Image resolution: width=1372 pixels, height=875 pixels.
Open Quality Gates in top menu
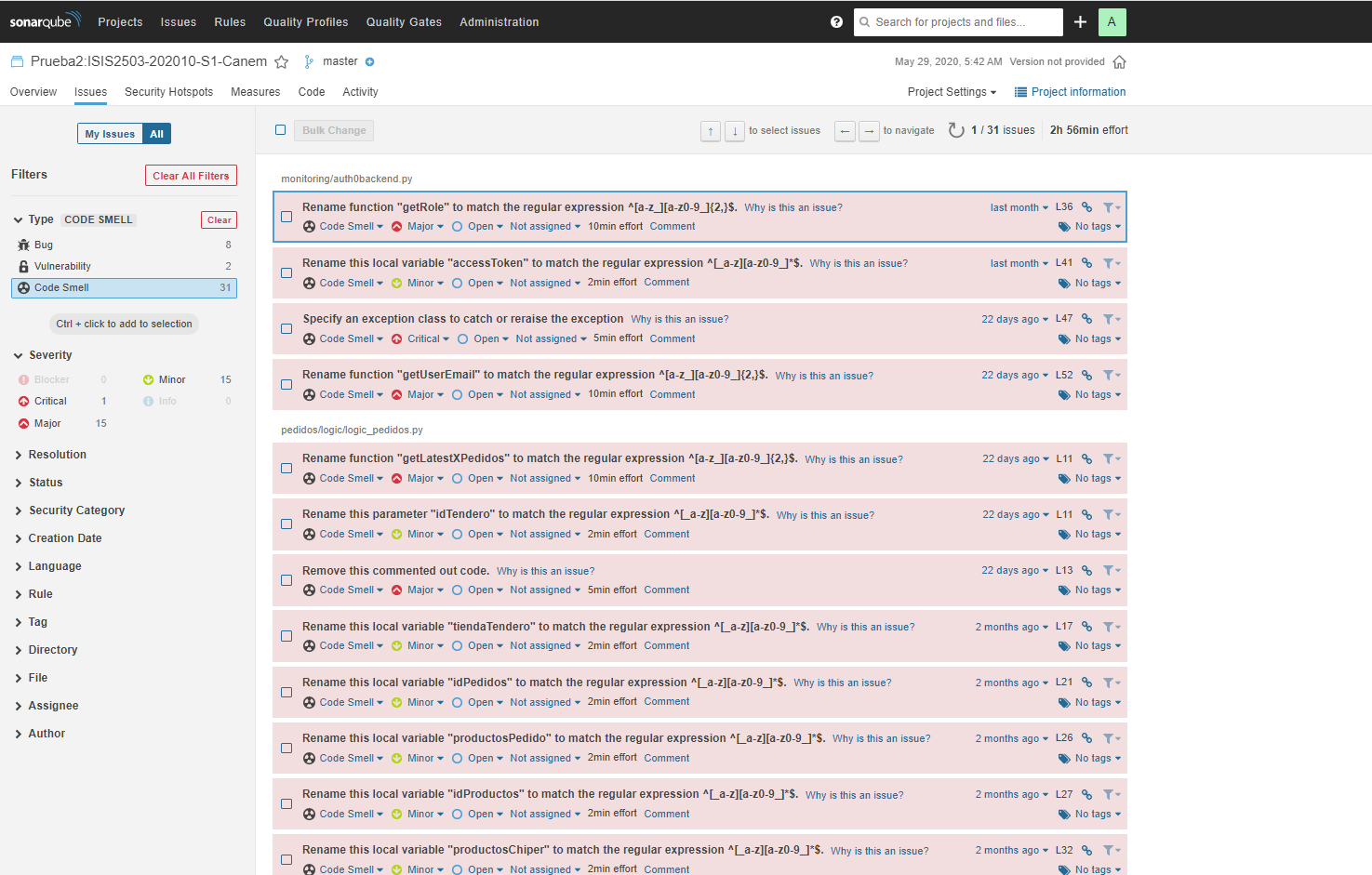pos(404,21)
